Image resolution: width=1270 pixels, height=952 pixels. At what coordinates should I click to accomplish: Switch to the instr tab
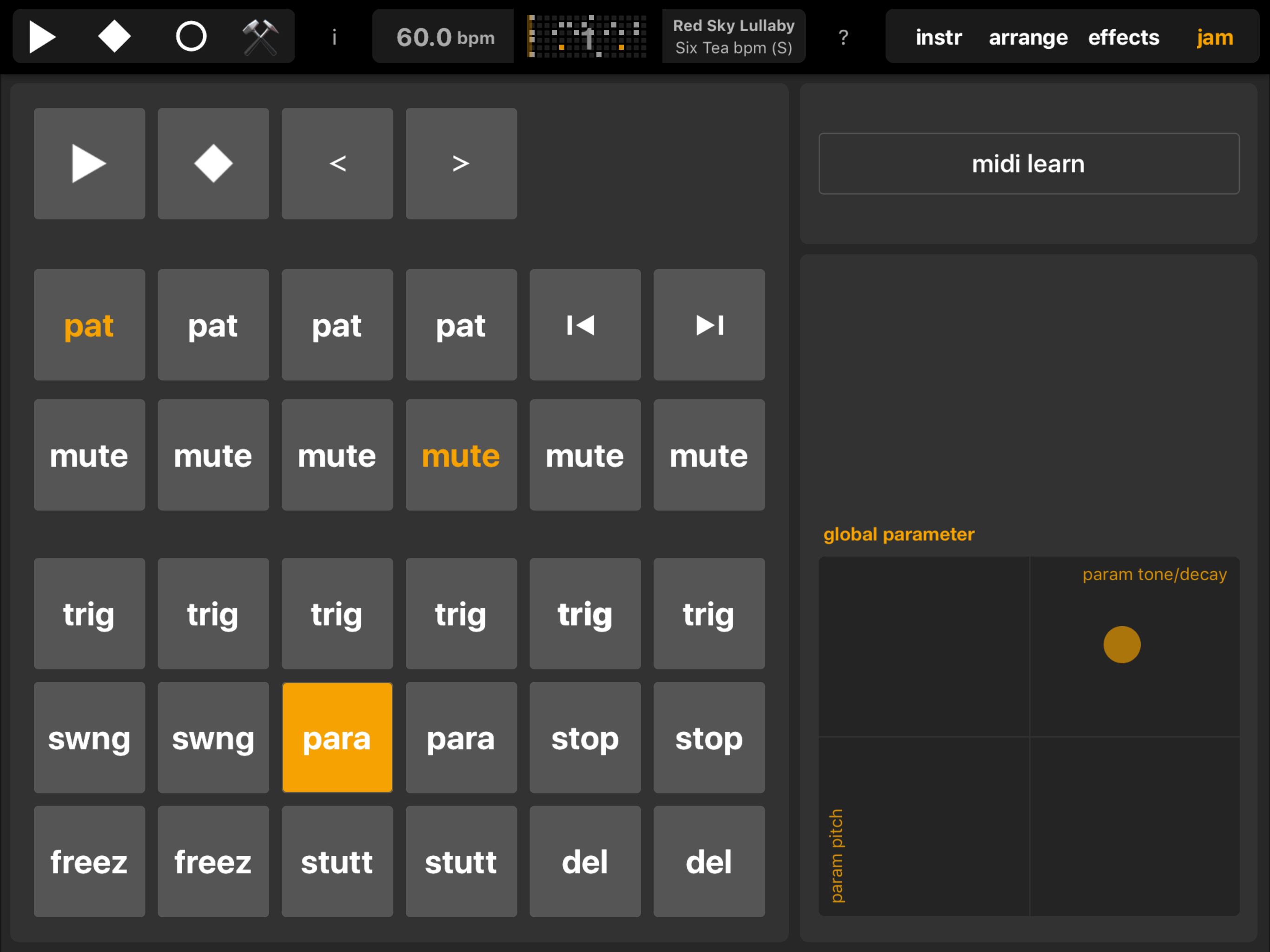coord(939,37)
